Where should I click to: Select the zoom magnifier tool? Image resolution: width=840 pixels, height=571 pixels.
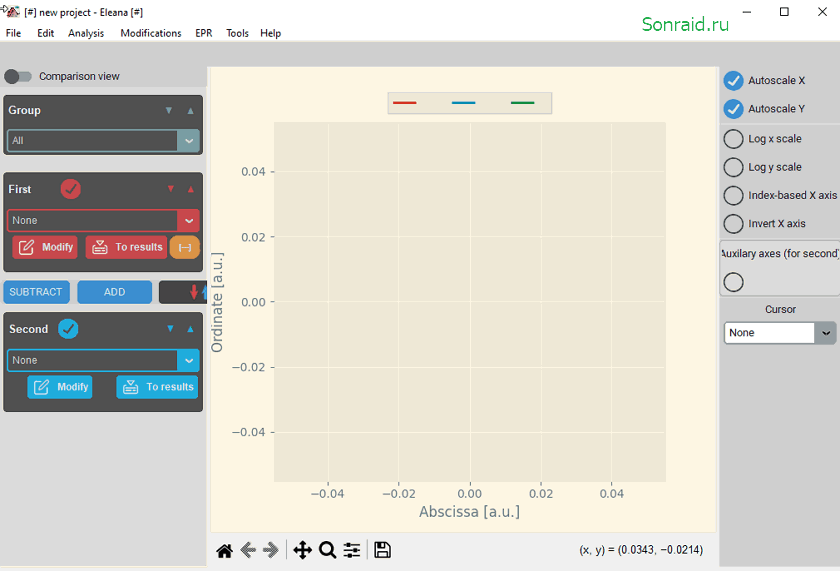327,550
